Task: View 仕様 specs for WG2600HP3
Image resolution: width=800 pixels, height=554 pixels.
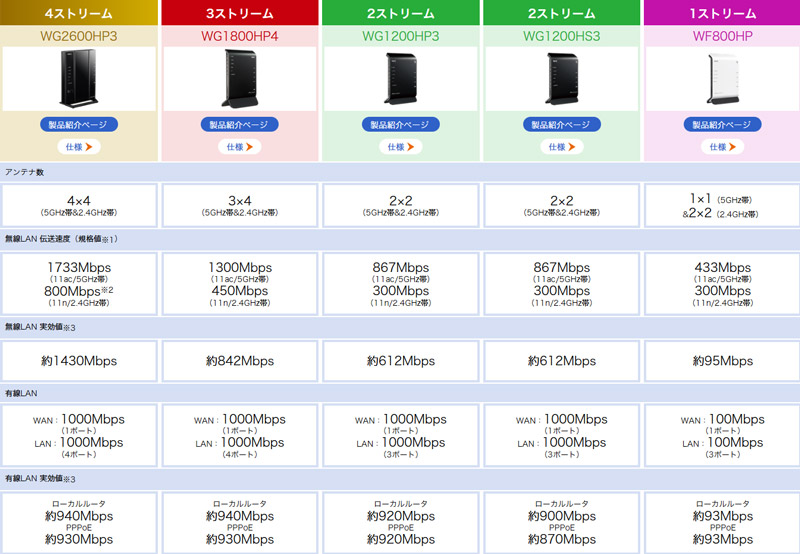Action: [79, 147]
